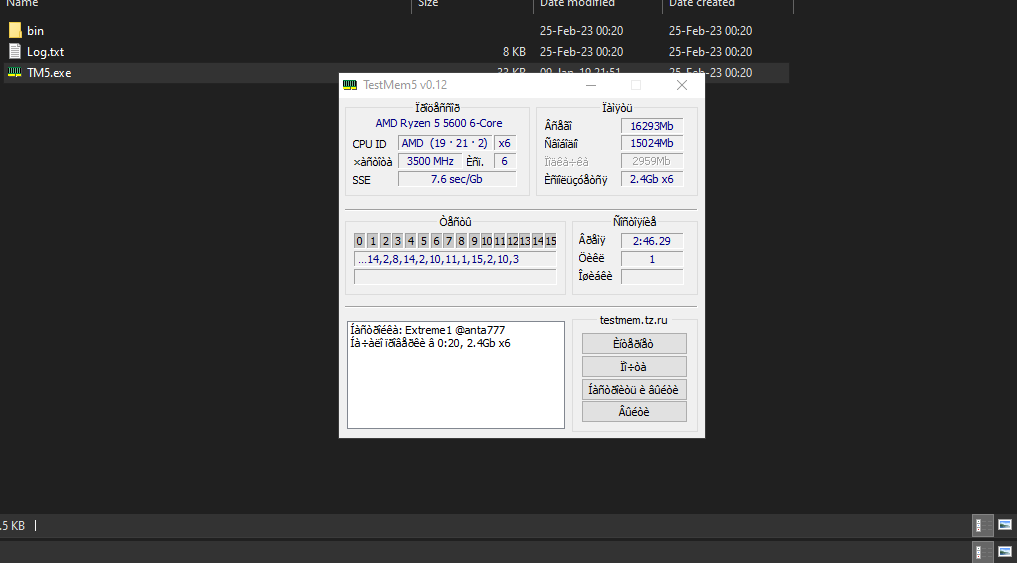
Task: Click Log.txt date created cell
Action: tap(710, 52)
